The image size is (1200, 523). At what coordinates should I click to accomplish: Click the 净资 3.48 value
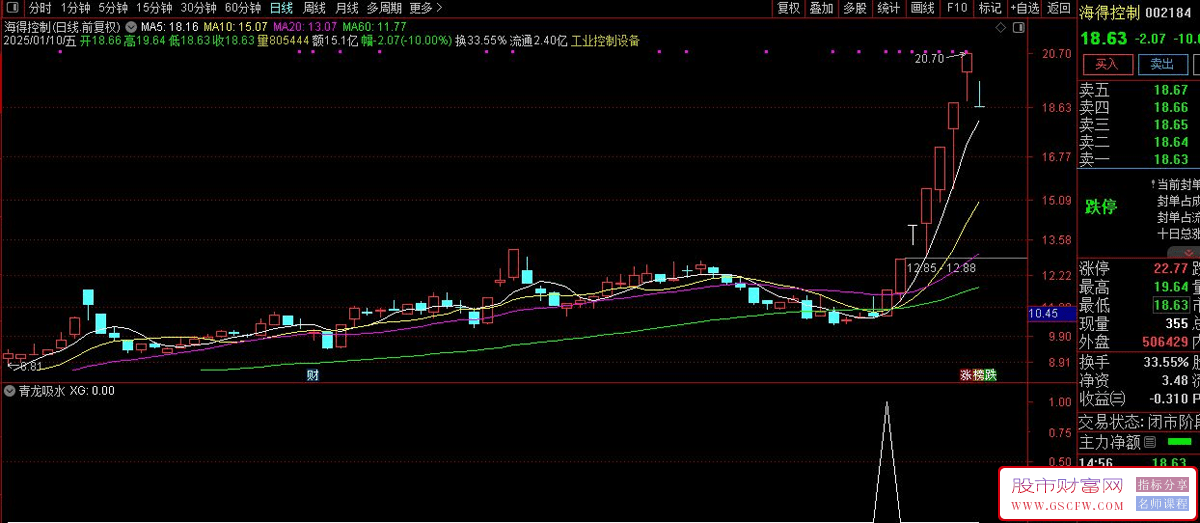click(x=1174, y=381)
